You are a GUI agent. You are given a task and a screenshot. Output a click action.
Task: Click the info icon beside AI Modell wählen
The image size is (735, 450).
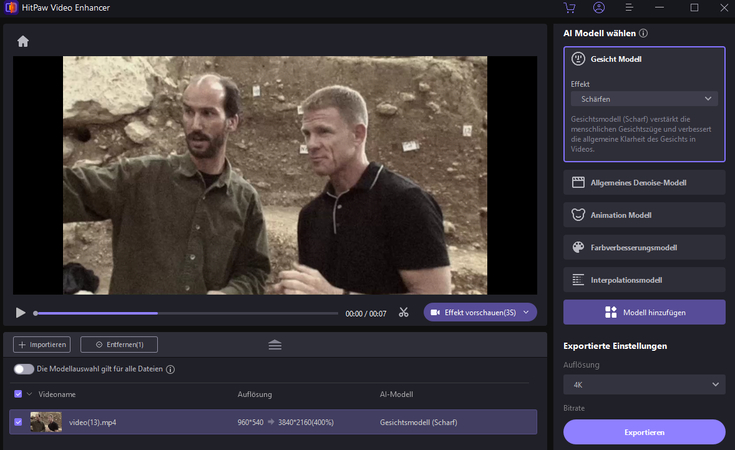643,33
